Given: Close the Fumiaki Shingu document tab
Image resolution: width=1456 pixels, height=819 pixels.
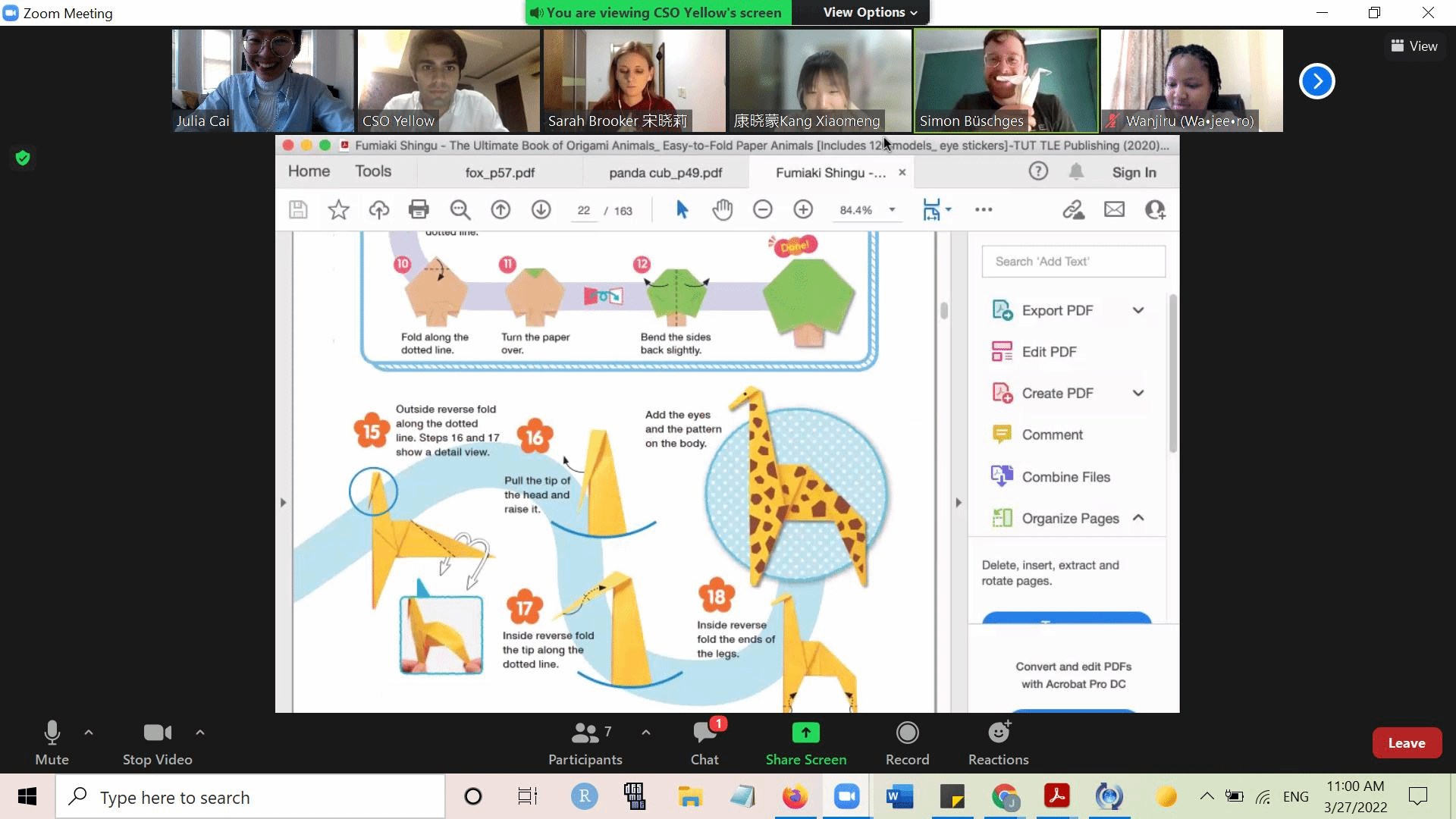Looking at the screenshot, I should point(902,172).
